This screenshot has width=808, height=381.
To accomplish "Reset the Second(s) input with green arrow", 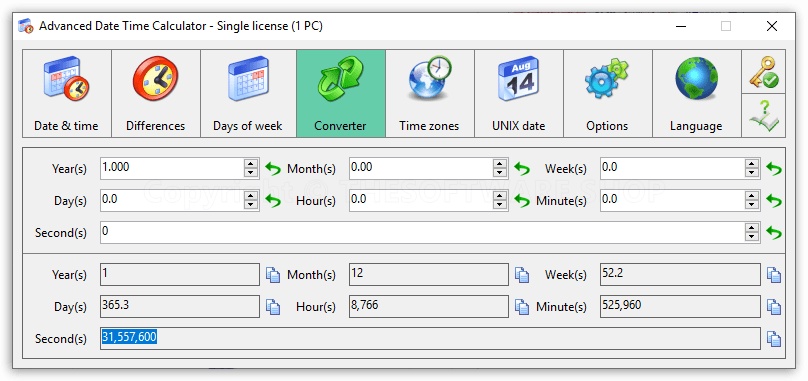I will click(x=773, y=233).
